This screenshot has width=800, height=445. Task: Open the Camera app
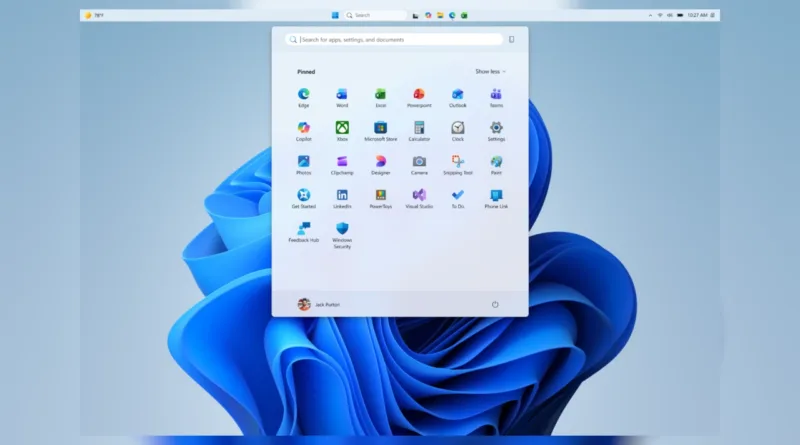(419, 164)
